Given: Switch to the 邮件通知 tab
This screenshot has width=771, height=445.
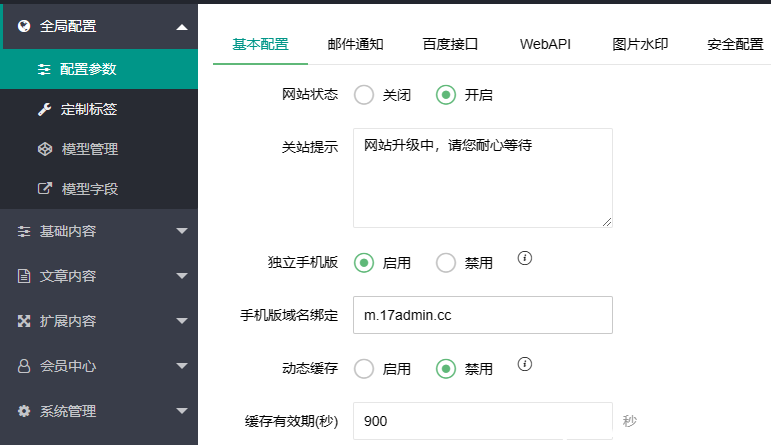Looking at the screenshot, I should pos(356,44).
